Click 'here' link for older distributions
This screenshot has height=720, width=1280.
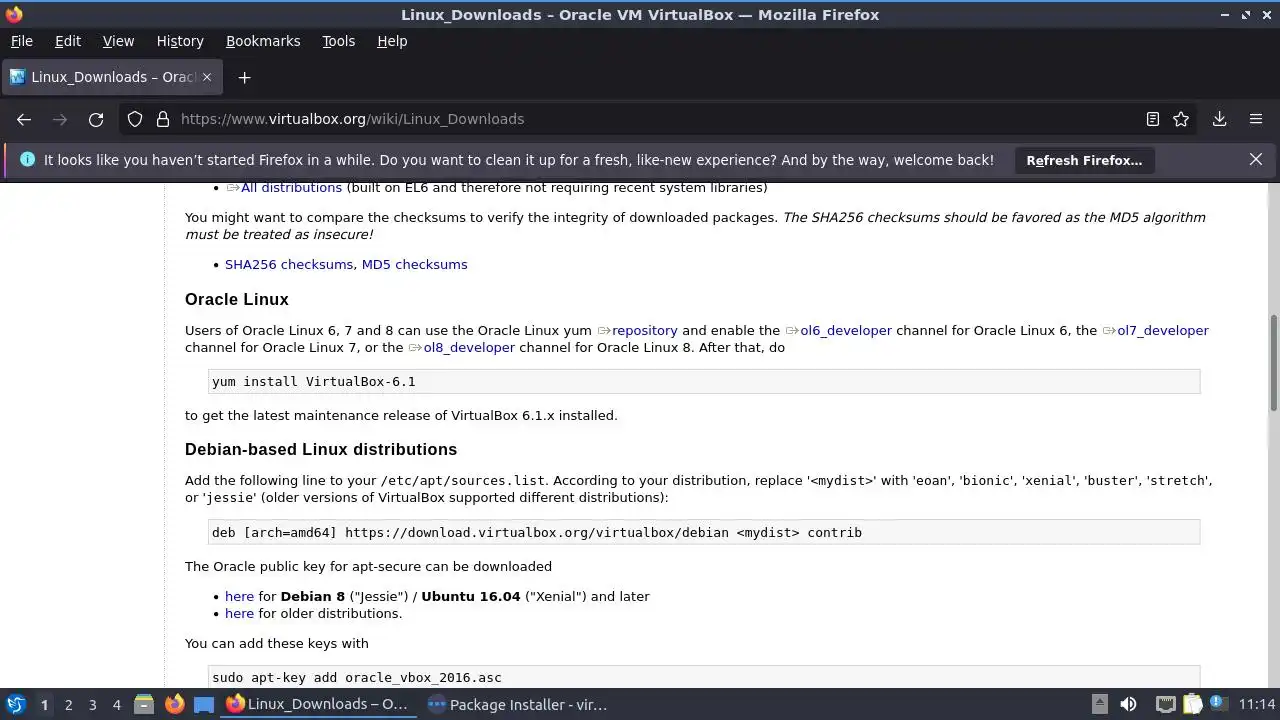click(239, 613)
